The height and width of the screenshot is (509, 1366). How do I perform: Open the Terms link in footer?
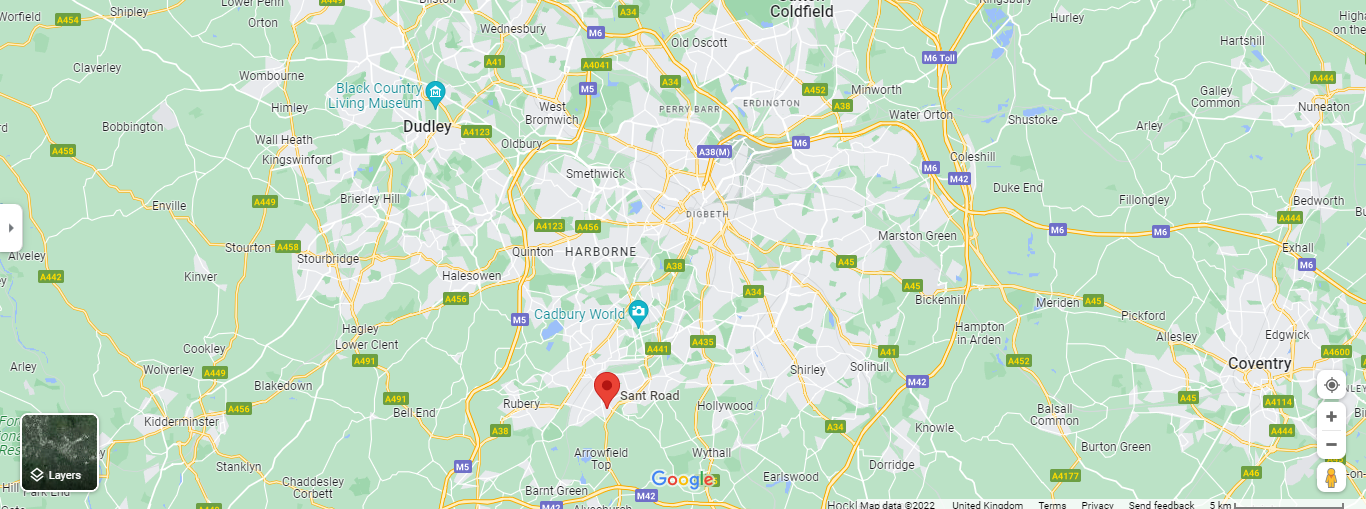[x=1052, y=504]
